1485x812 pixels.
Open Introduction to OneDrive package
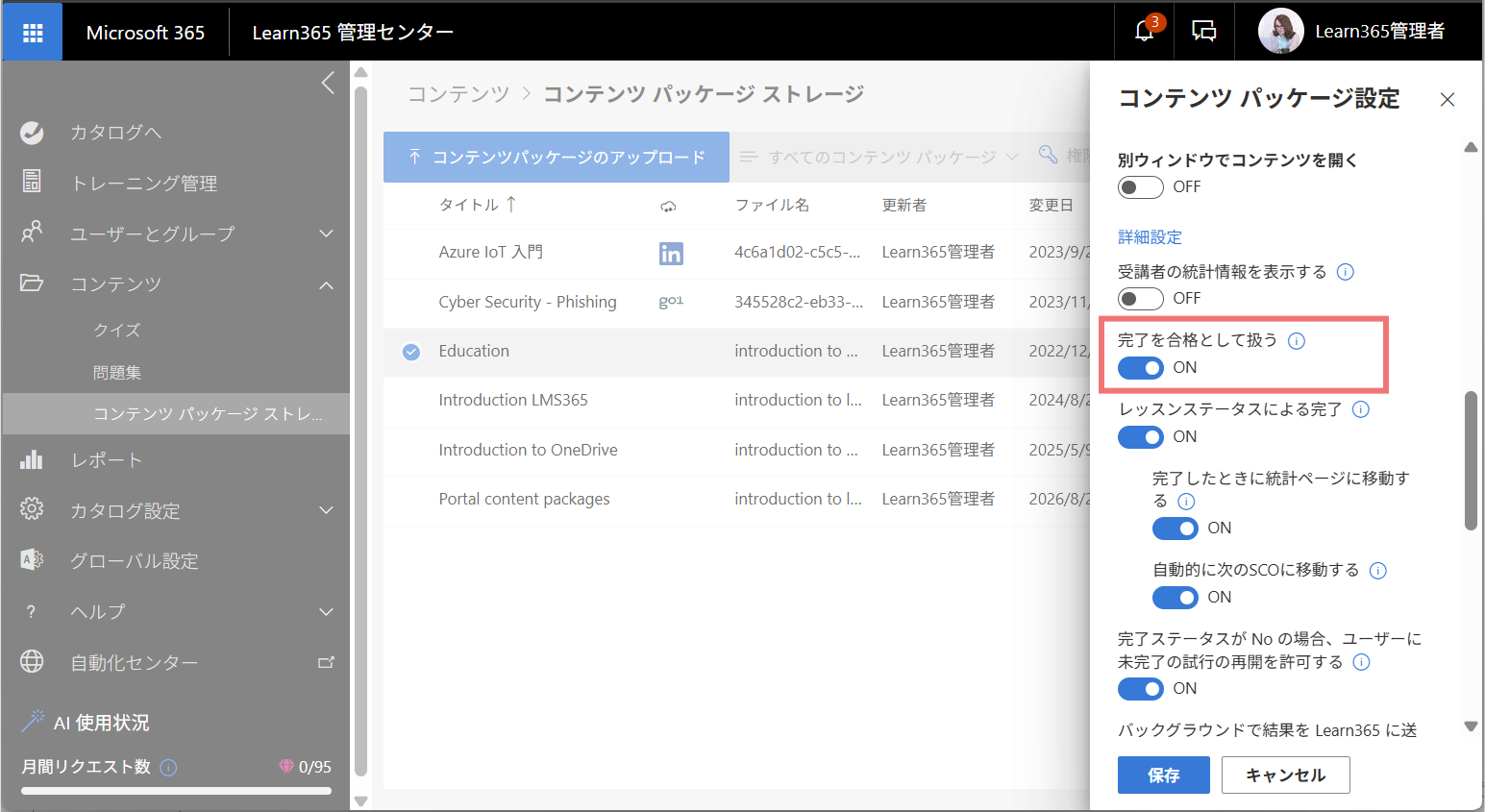pos(528,450)
